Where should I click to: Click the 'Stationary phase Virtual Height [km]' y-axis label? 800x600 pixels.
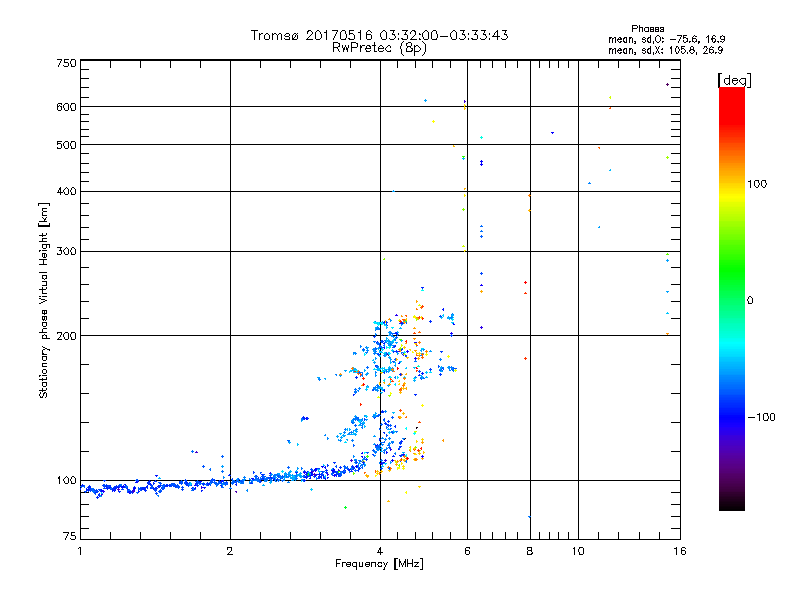click(x=43, y=301)
